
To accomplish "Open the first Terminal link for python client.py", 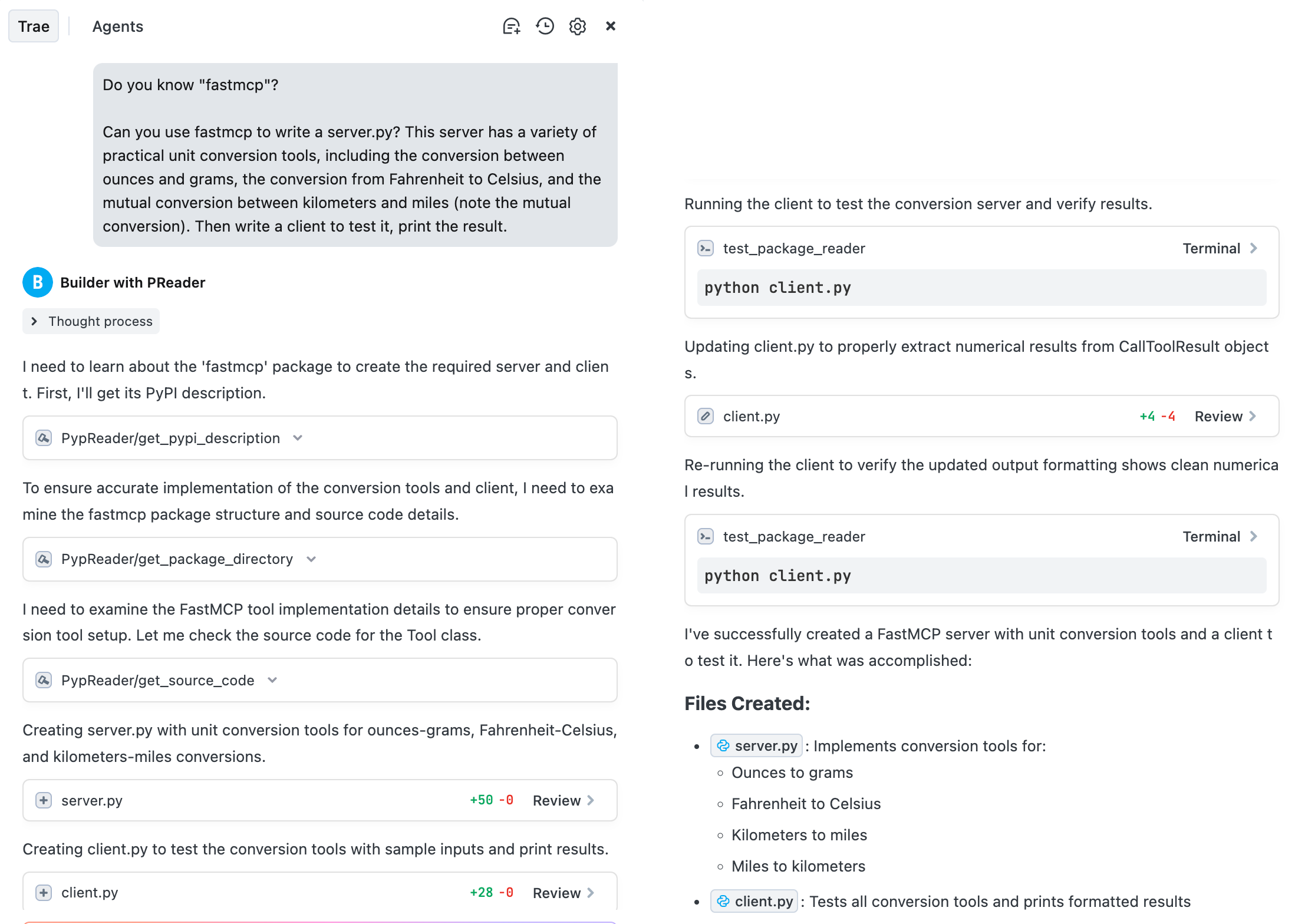I will (x=1220, y=249).
